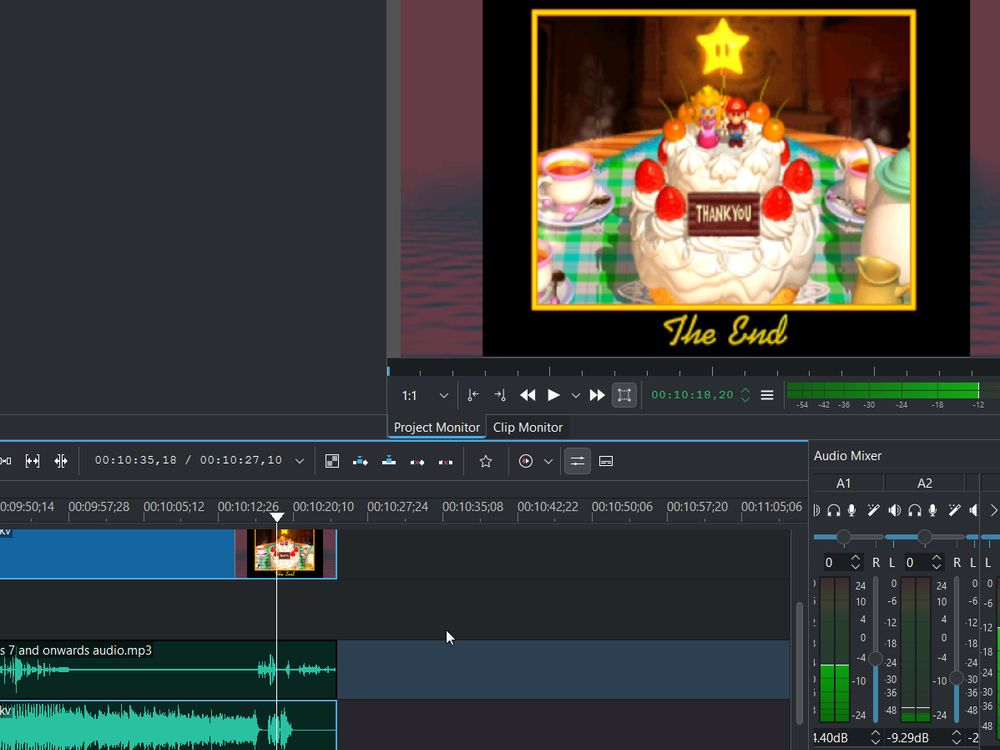Open A1 track effects wand icon

pos(873,510)
